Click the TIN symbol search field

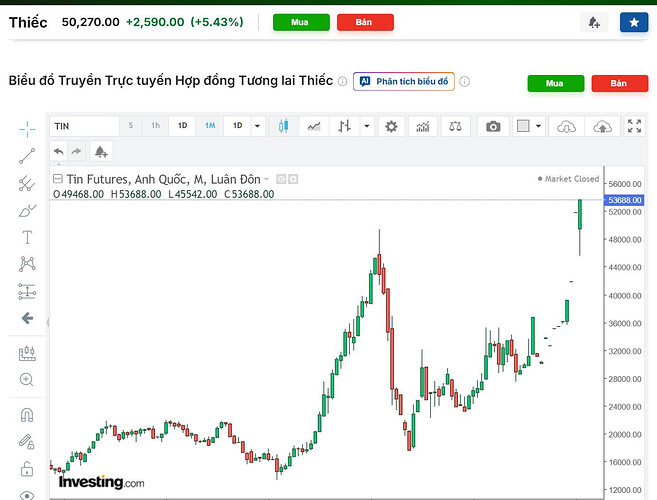click(x=85, y=126)
